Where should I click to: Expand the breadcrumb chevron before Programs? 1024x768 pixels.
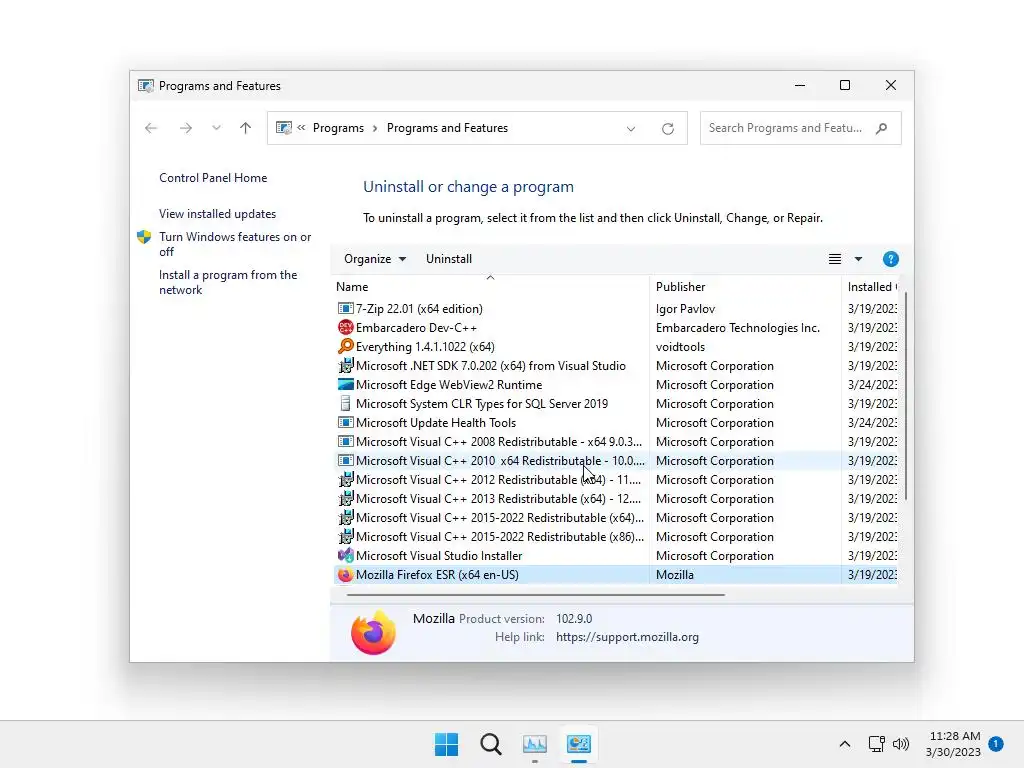(x=301, y=127)
